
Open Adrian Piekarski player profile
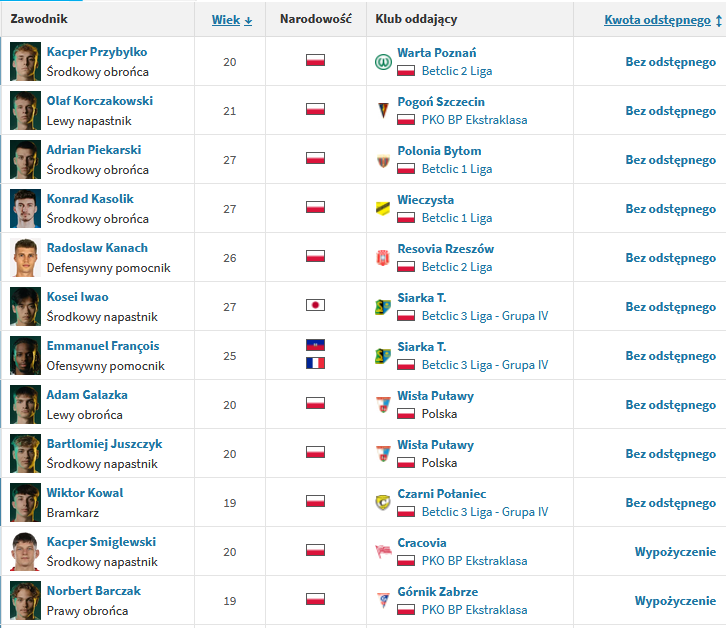click(x=94, y=150)
